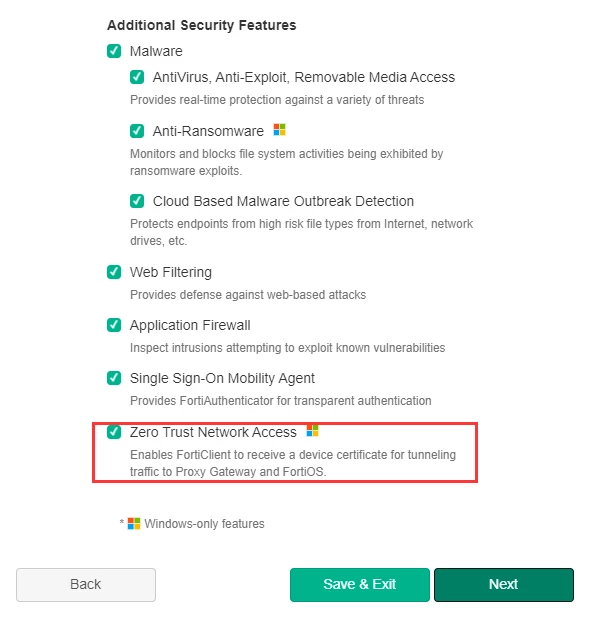Disable Single Sign-On Mobility Agent checkbox

114,378
